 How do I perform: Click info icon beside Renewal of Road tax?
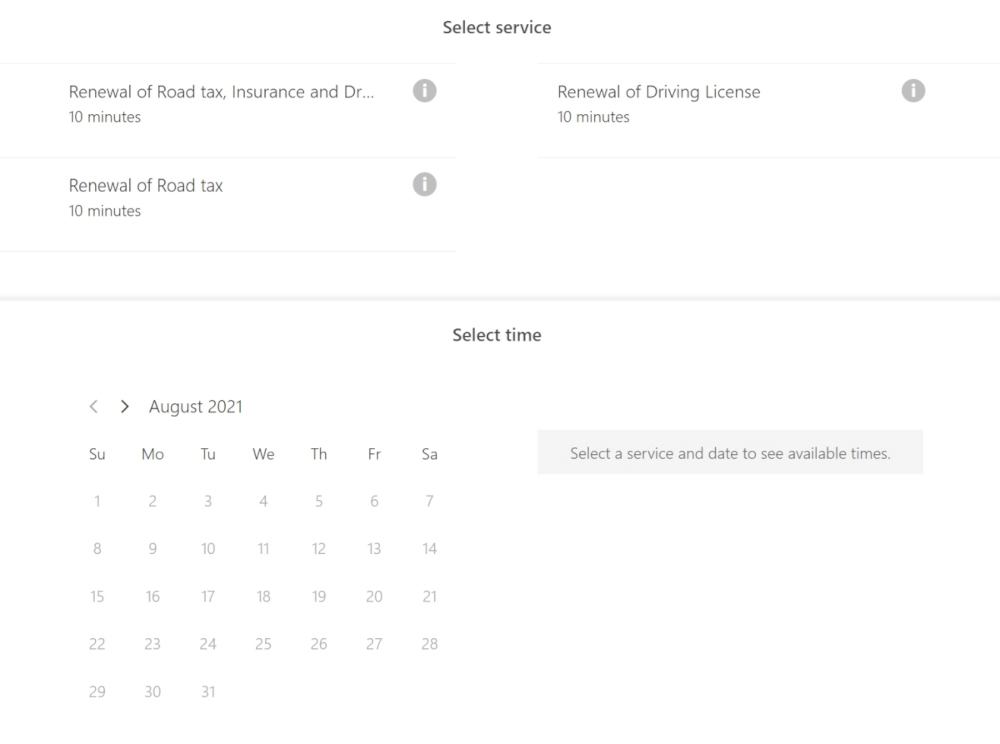coord(424,185)
